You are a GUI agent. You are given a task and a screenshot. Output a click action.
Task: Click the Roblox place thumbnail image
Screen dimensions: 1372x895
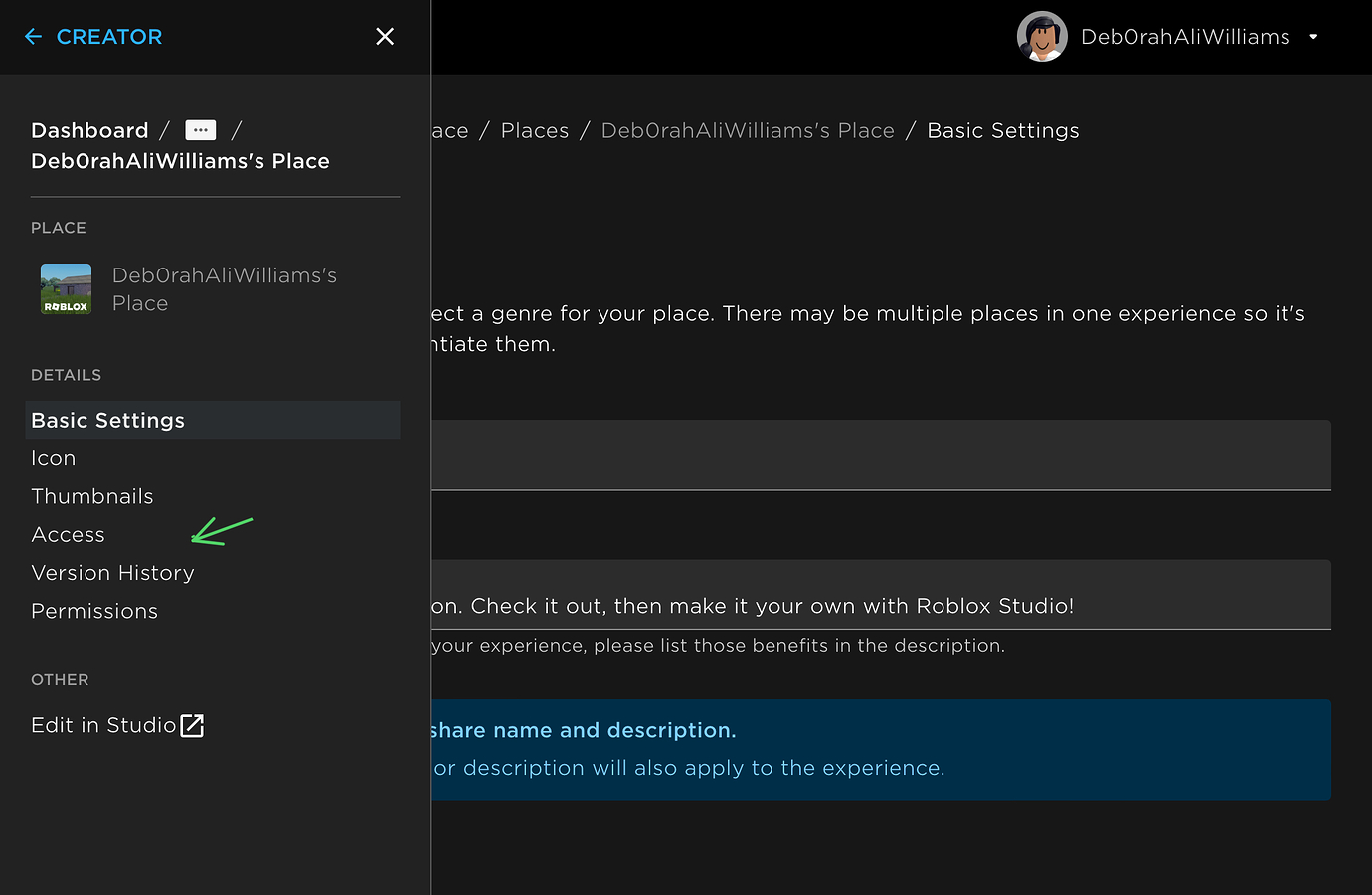coord(66,289)
